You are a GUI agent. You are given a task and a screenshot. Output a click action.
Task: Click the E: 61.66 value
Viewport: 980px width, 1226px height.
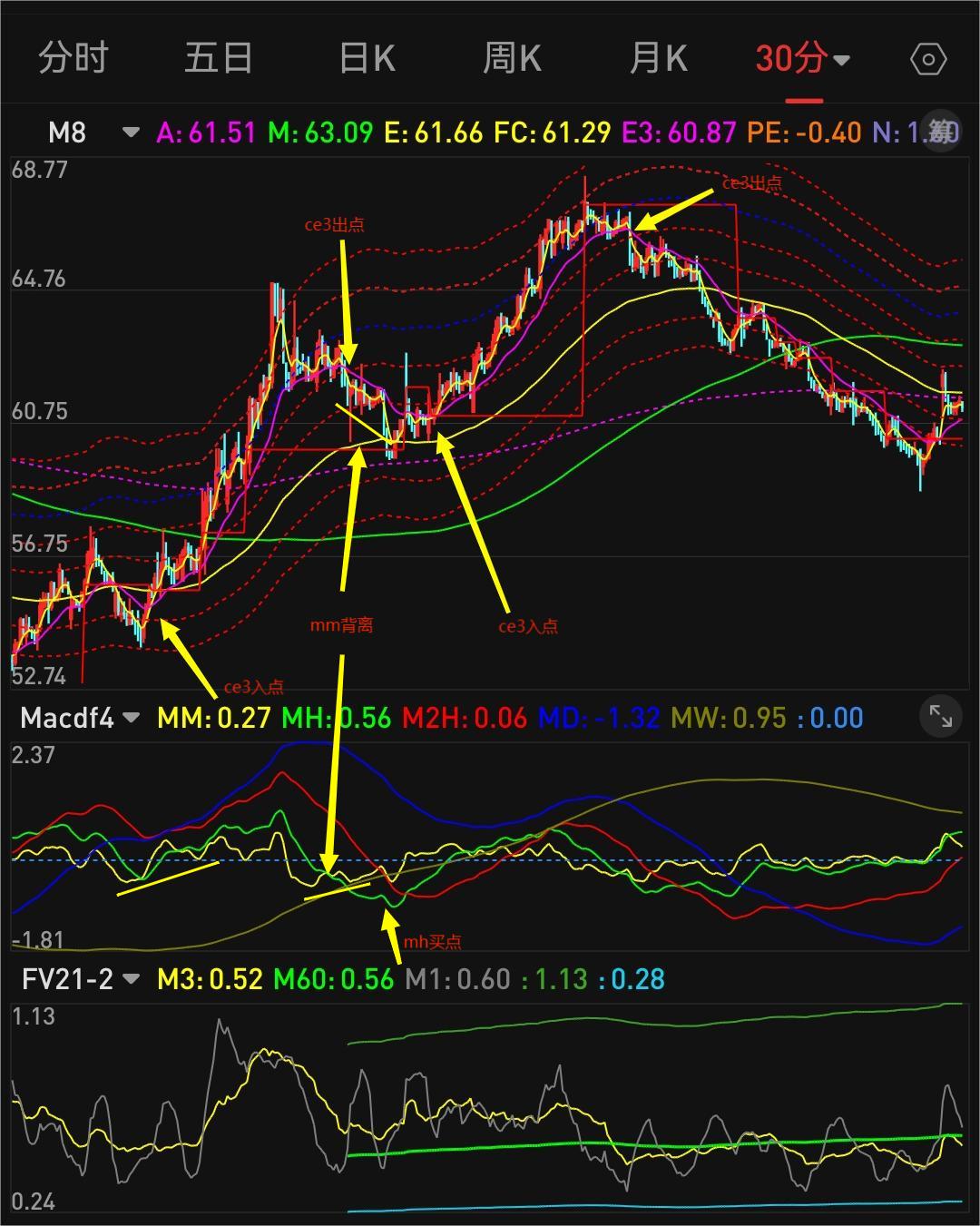[x=434, y=132]
